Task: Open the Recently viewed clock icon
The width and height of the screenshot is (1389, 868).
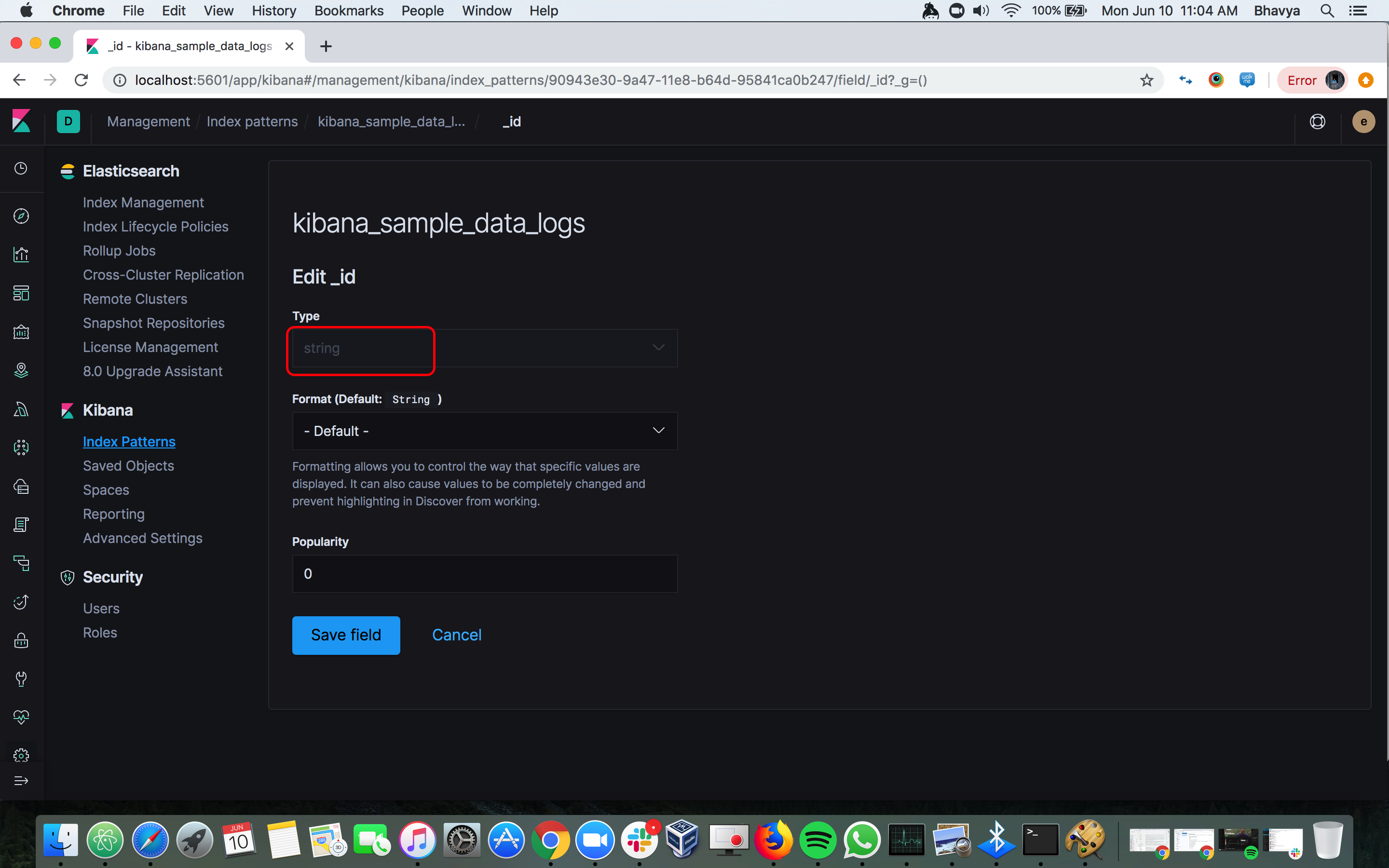Action: tap(21, 168)
